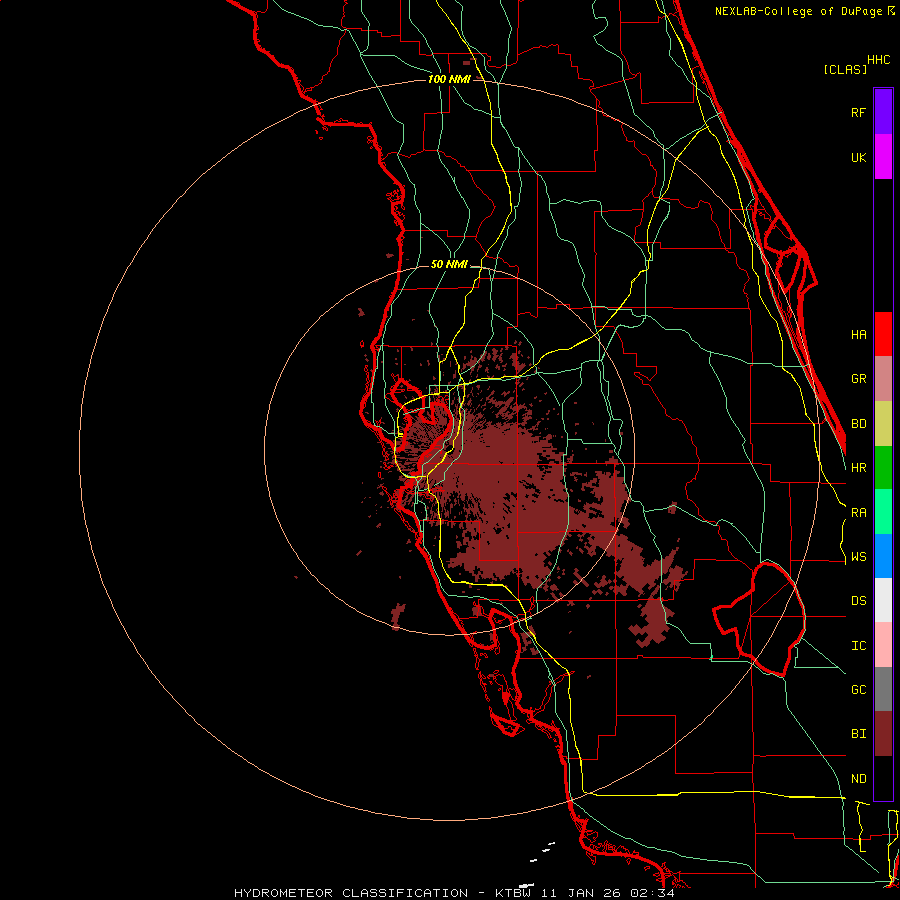Image resolution: width=900 pixels, height=900 pixels.
Task: Click the WS blue legend swatch
Action: 883,556
